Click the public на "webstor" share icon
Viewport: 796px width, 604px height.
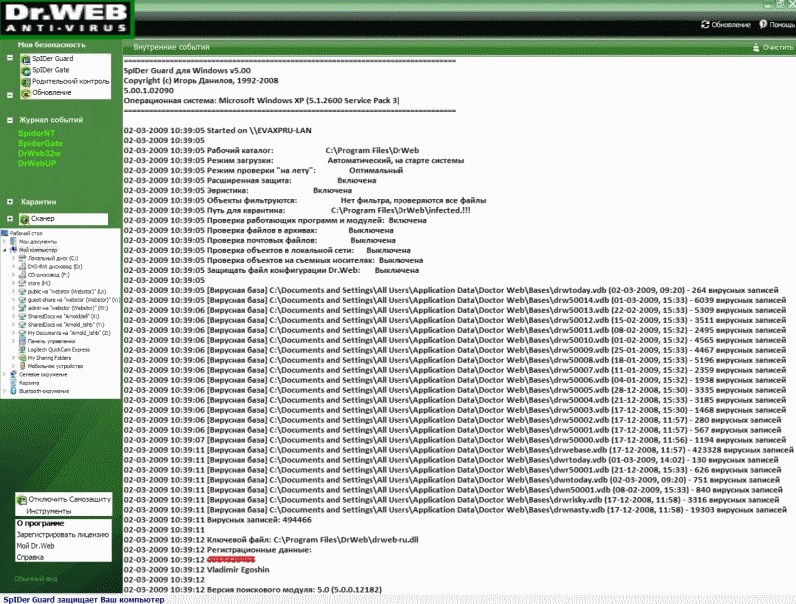click(x=22, y=291)
